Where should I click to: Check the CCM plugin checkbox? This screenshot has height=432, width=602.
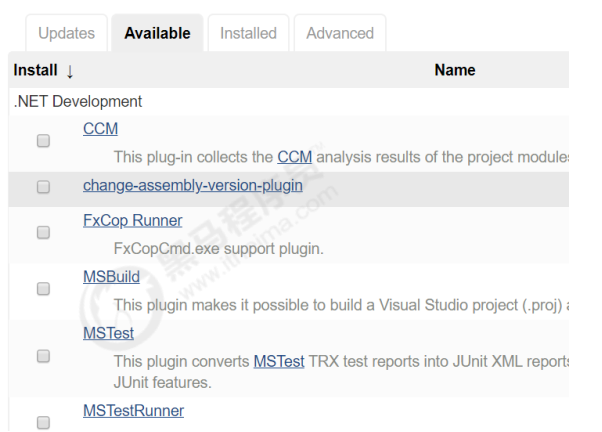point(43,142)
